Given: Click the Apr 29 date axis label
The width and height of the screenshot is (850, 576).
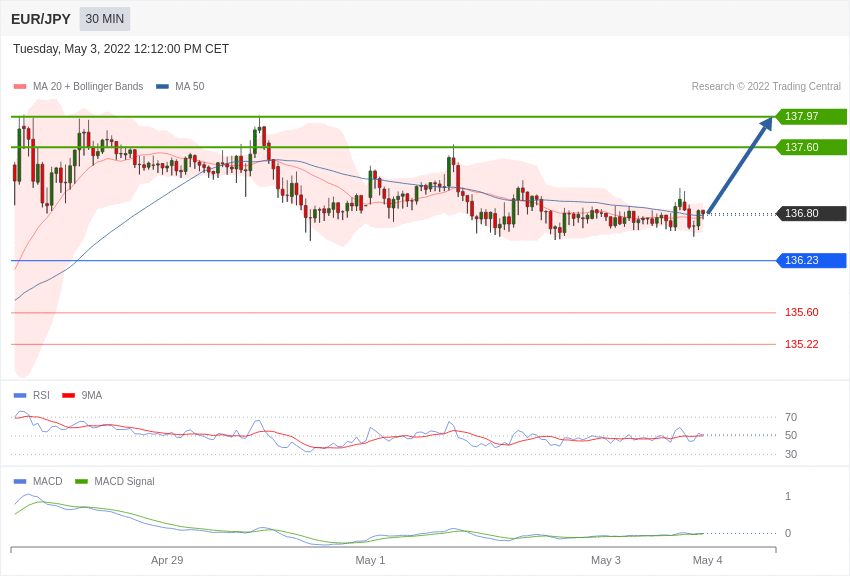Looking at the screenshot, I should coord(167,560).
